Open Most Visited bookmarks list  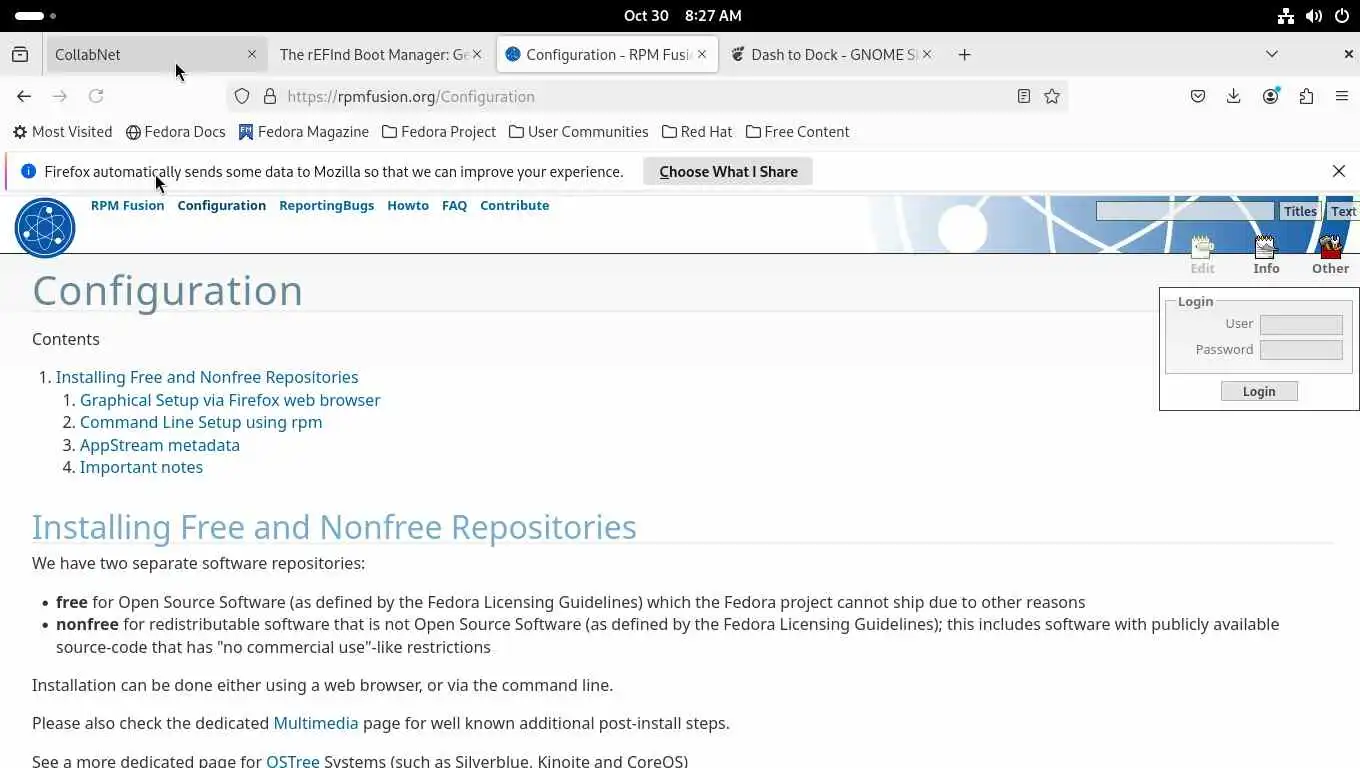(63, 132)
